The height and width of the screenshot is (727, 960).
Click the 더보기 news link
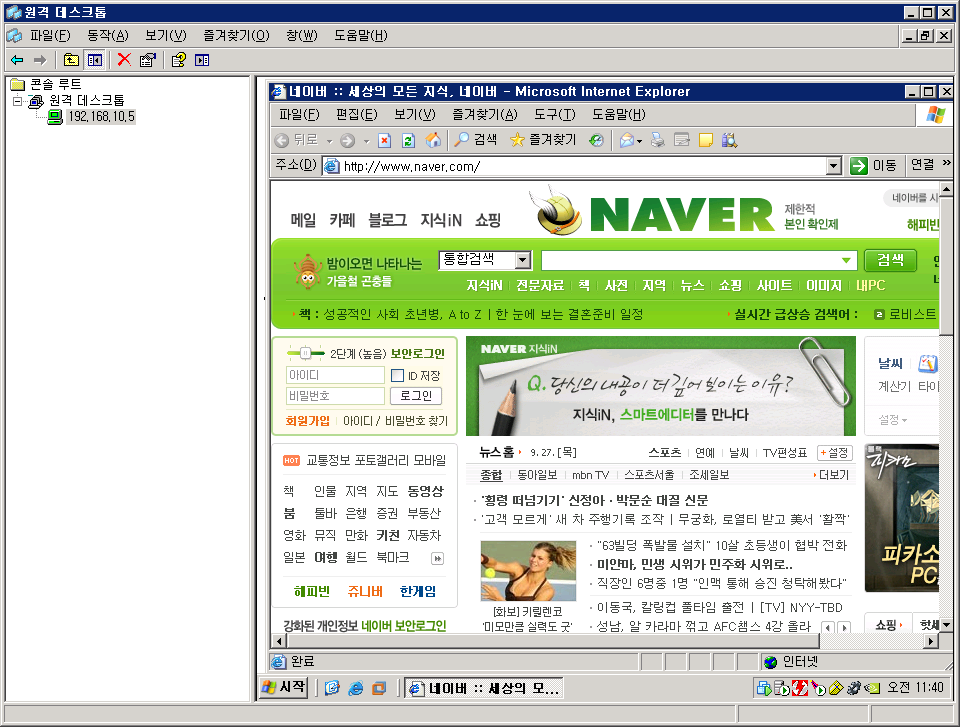pyautogui.click(x=832, y=475)
